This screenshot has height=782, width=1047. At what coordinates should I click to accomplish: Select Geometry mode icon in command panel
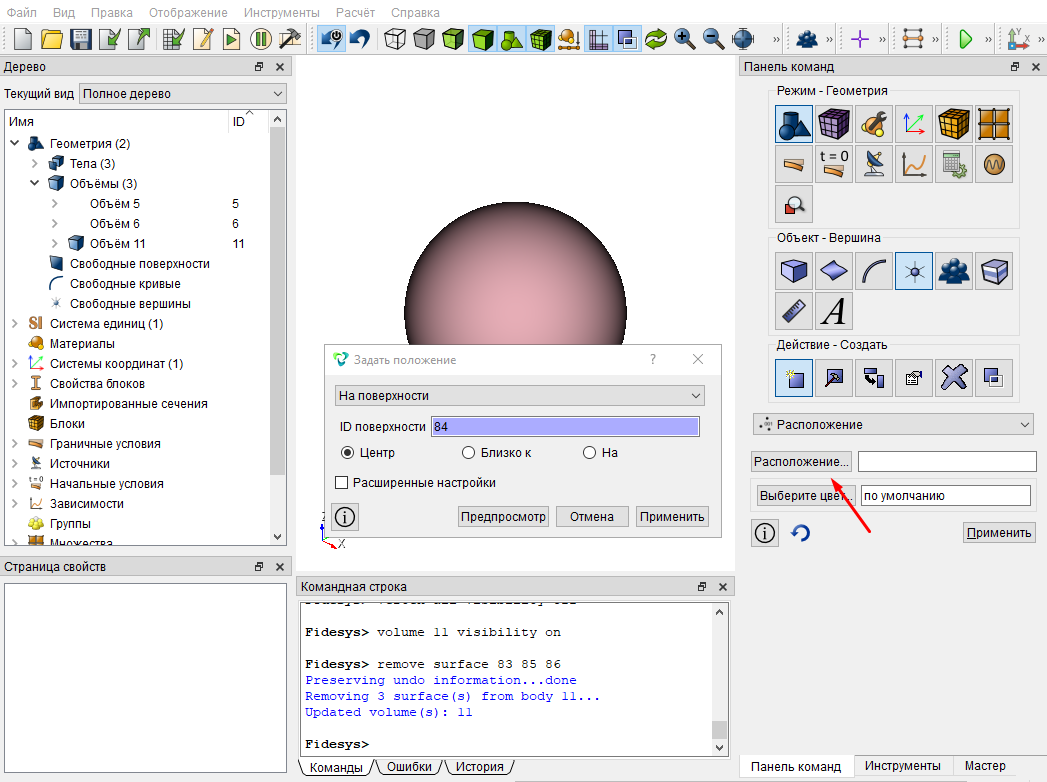click(794, 124)
